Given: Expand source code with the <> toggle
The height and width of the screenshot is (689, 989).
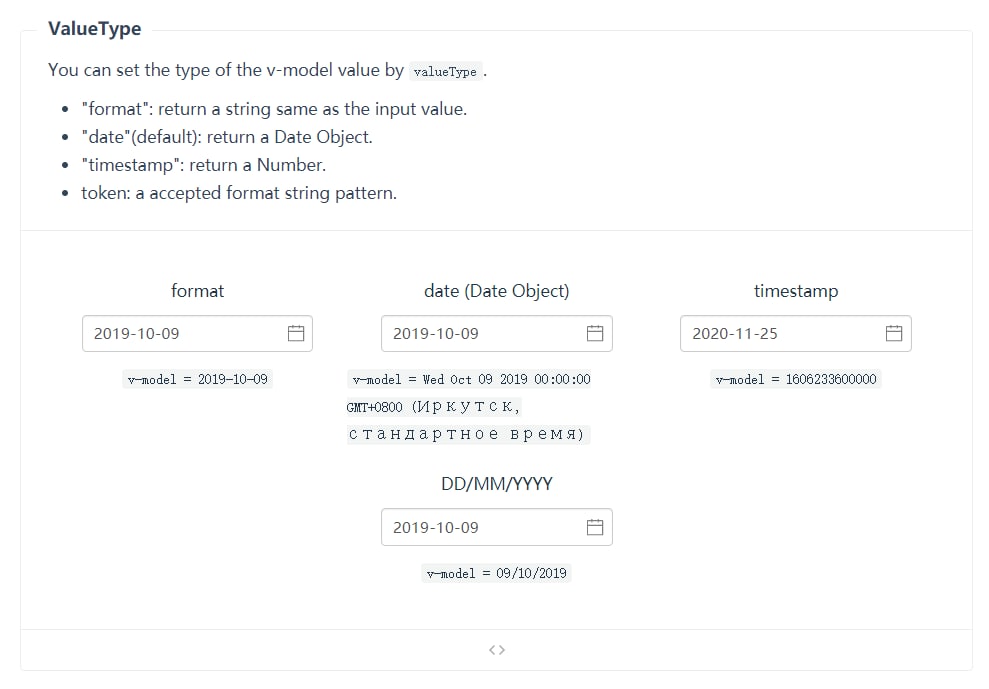Looking at the screenshot, I should tap(497, 650).
